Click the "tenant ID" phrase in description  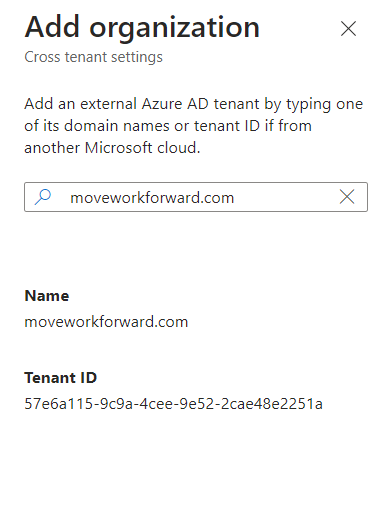(227, 126)
